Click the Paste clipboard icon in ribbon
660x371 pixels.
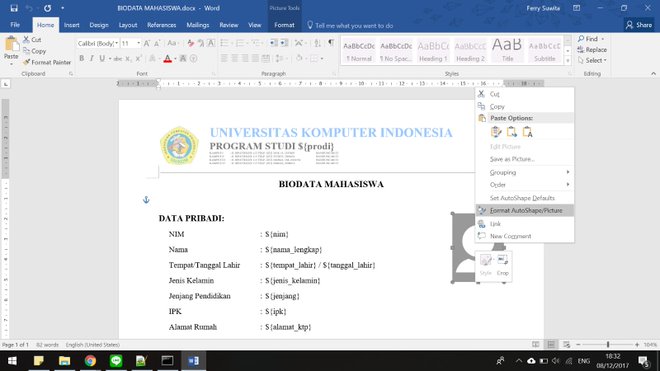[11, 44]
